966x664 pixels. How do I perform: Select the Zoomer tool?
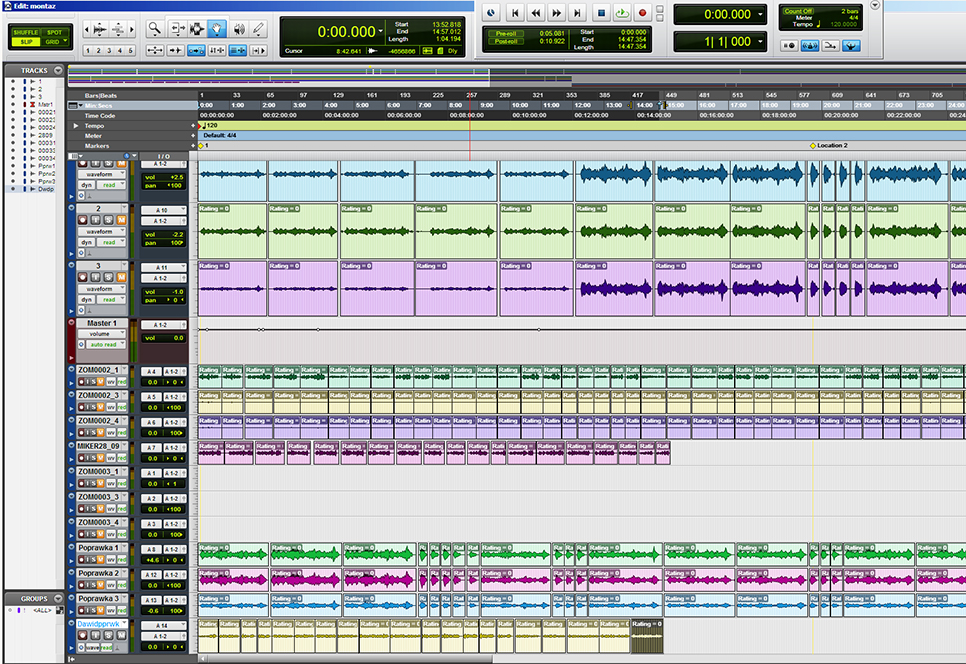point(155,28)
